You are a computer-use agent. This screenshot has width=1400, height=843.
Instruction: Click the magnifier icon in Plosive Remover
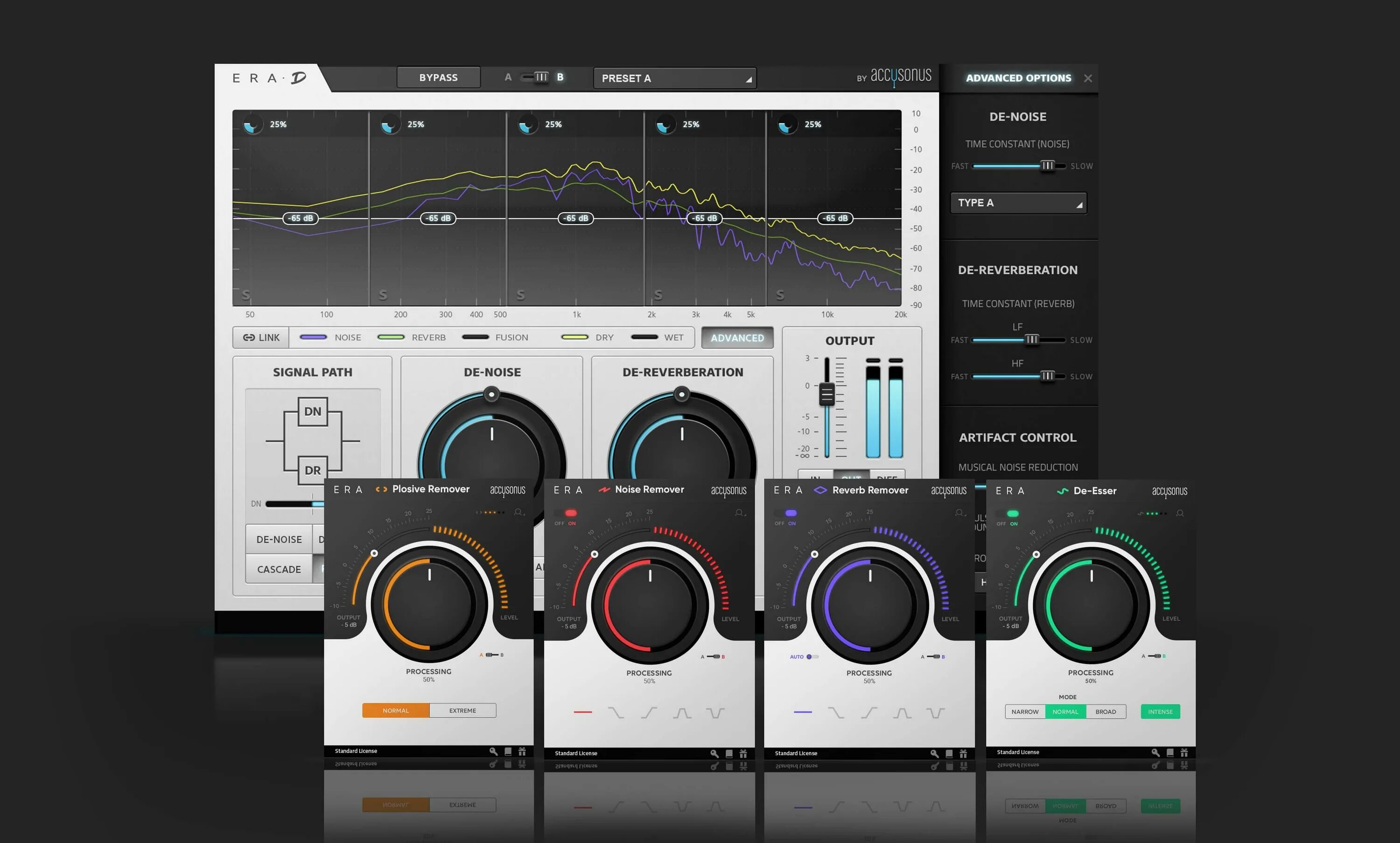pyautogui.click(x=519, y=512)
